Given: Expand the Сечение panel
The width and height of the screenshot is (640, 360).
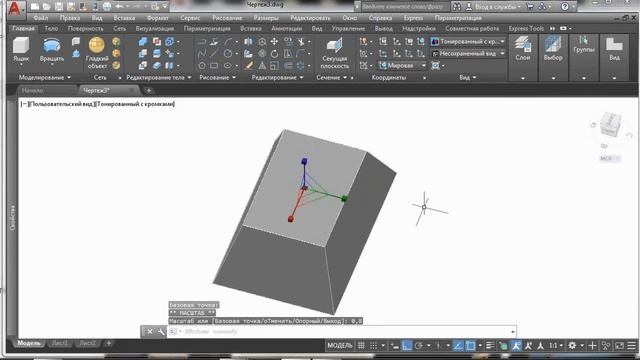Looking at the screenshot, I should [331, 78].
